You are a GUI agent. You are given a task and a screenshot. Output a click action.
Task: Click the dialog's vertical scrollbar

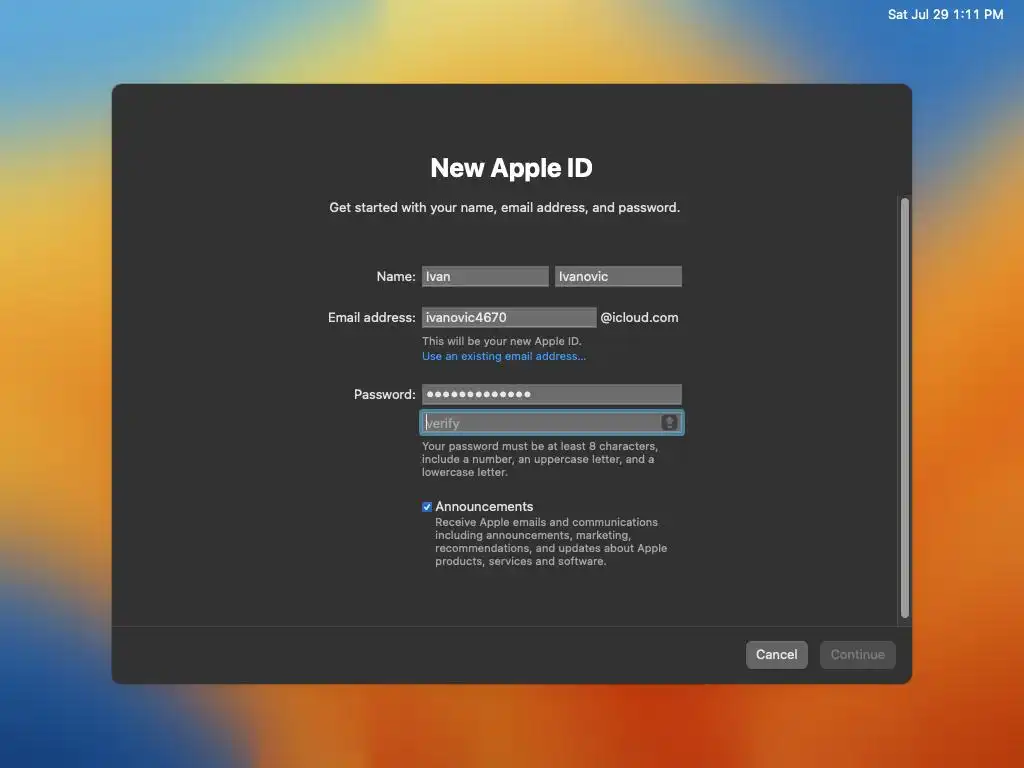(904, 408)
